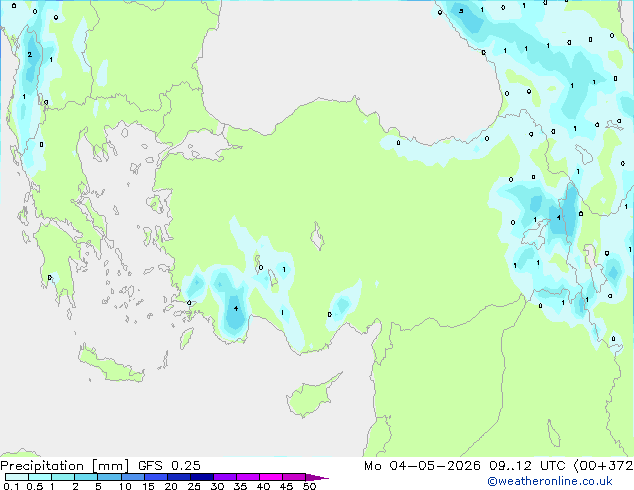The image size is (634, 490).
Task: Pick the 5–10 mm legend swatch
Action: [x=109, y=477]
